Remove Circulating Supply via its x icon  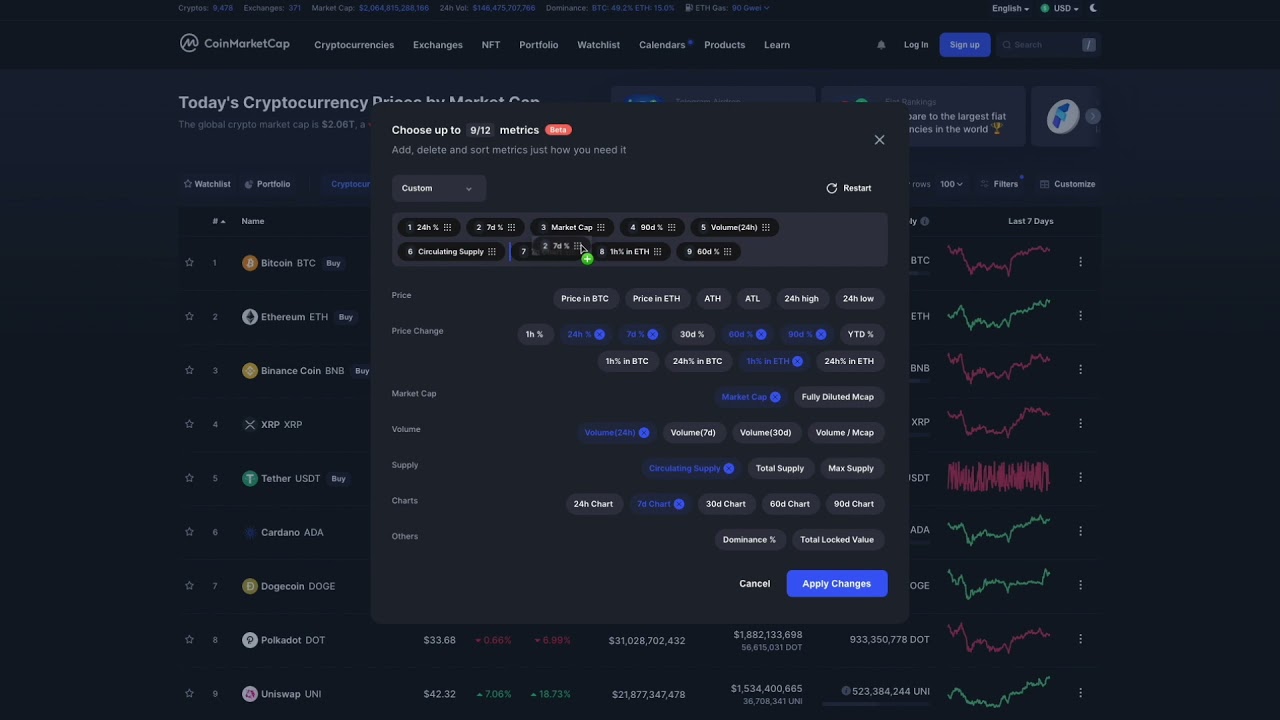point(728,468)
